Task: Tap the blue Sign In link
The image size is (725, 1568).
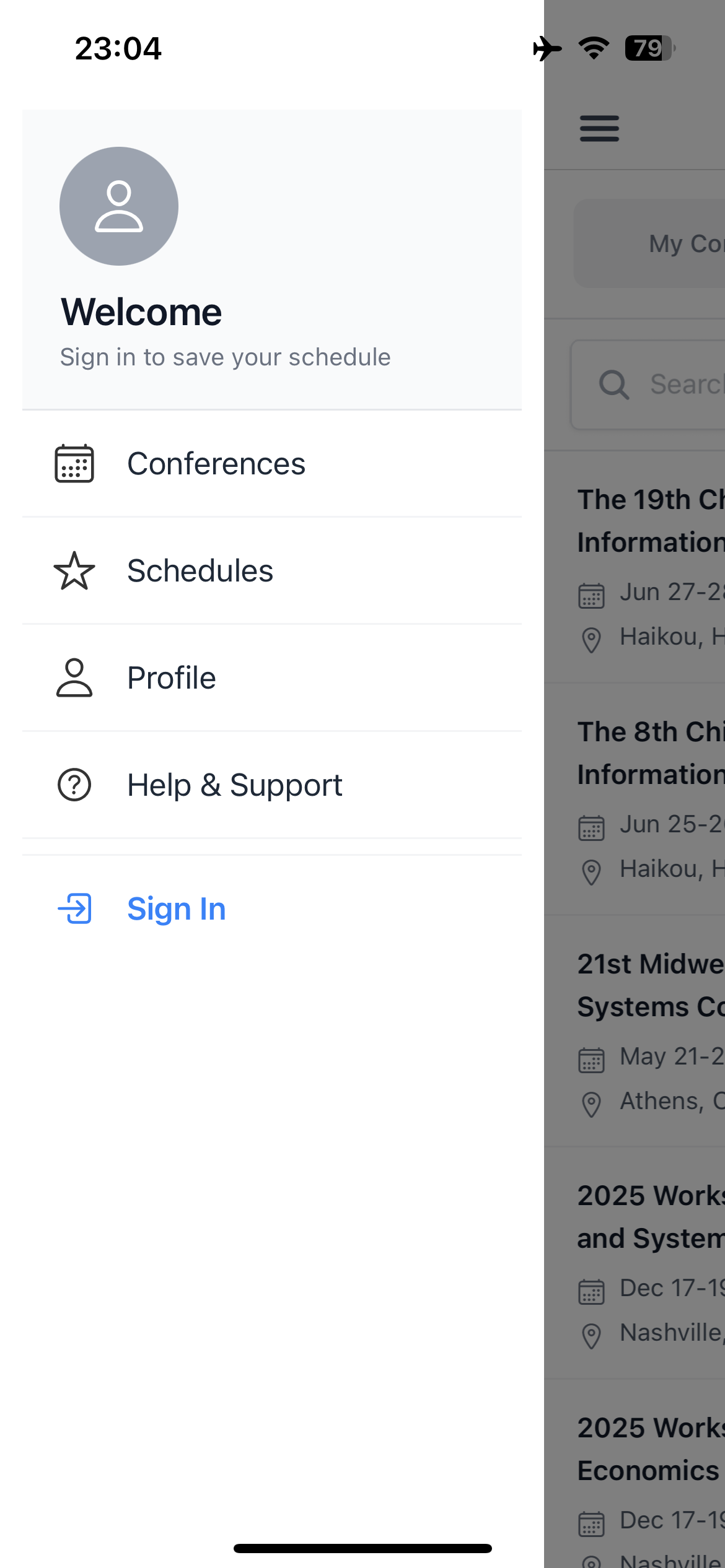Action: pyautogui.click(x=177, y=908)
